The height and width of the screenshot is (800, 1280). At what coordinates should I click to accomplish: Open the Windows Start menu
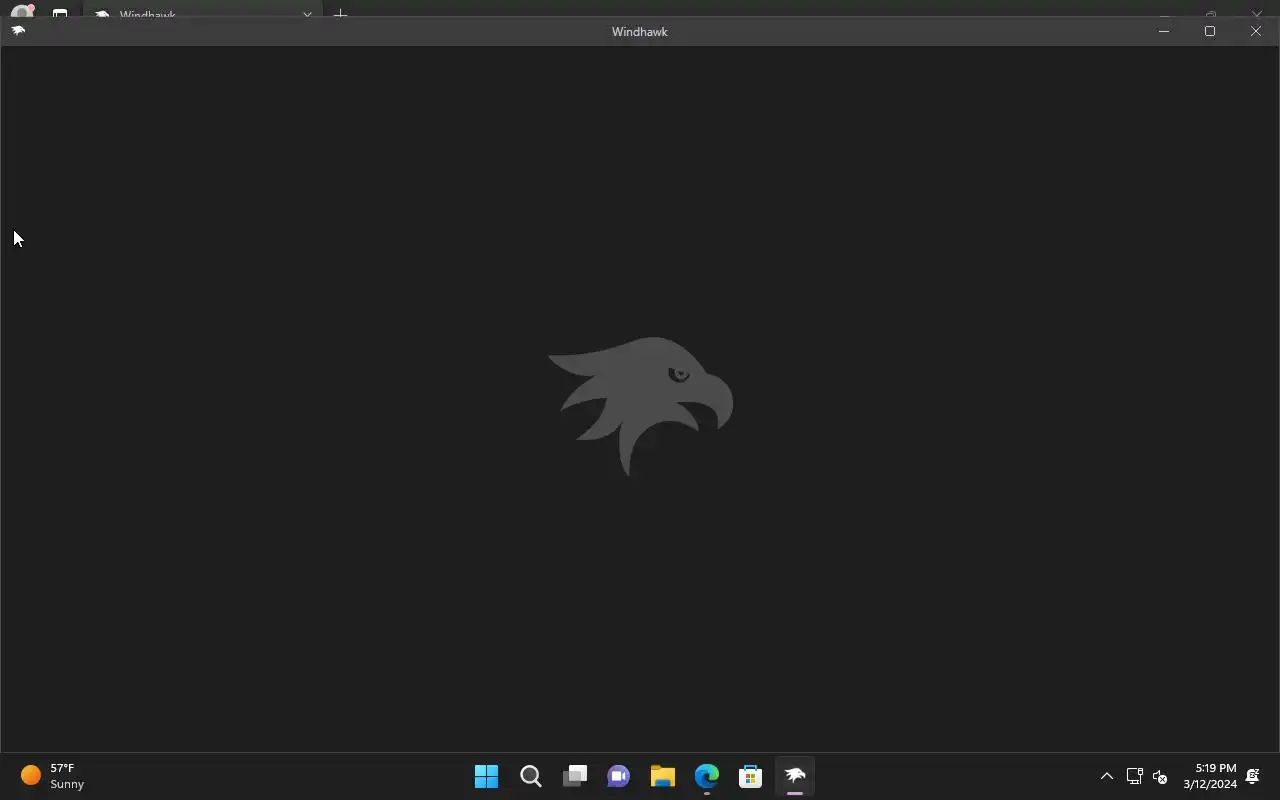(x=487, y=776)
